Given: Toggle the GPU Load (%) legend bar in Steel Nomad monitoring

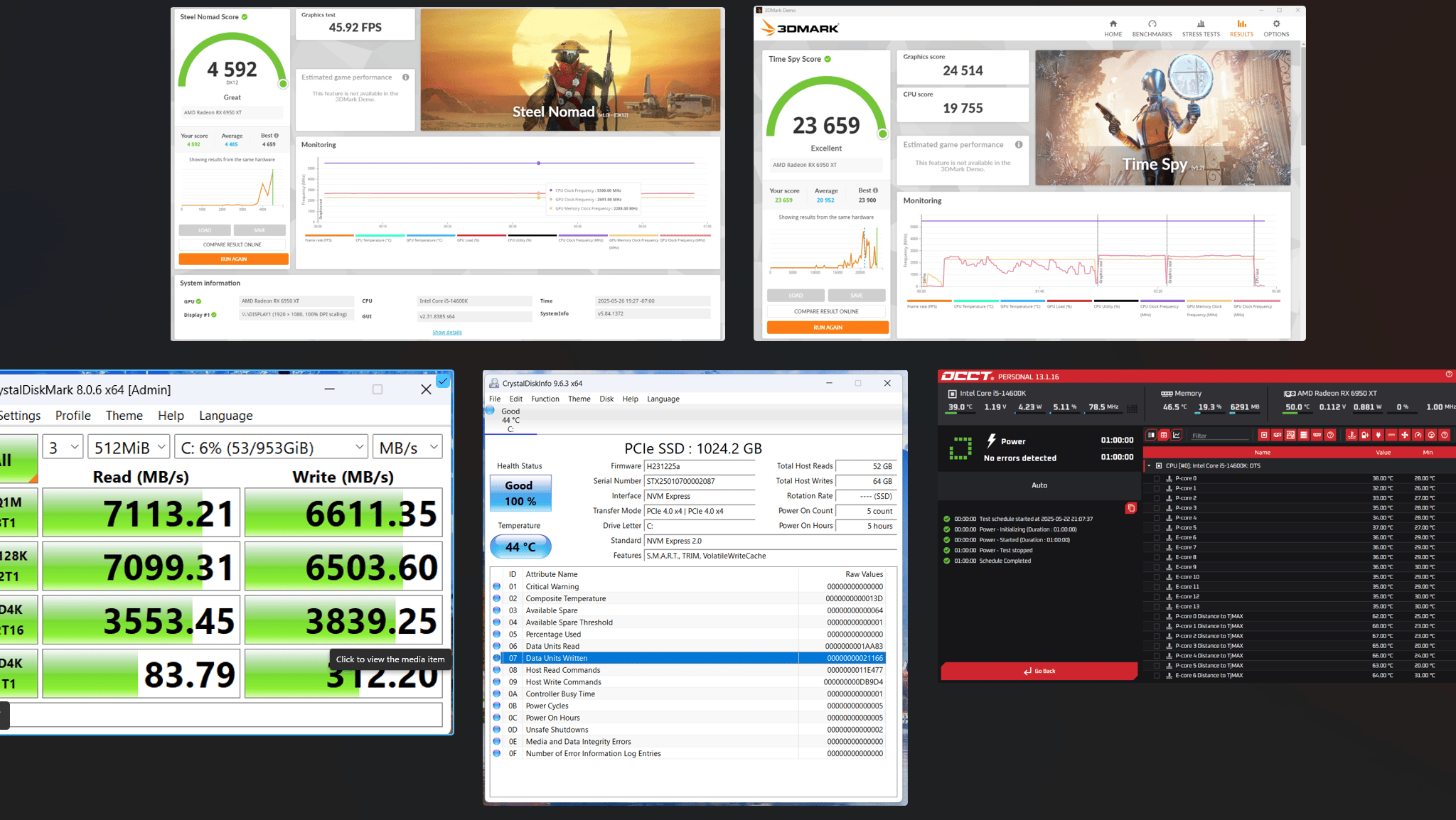Looking at the screenshot, I should click(x=481, y=236).
